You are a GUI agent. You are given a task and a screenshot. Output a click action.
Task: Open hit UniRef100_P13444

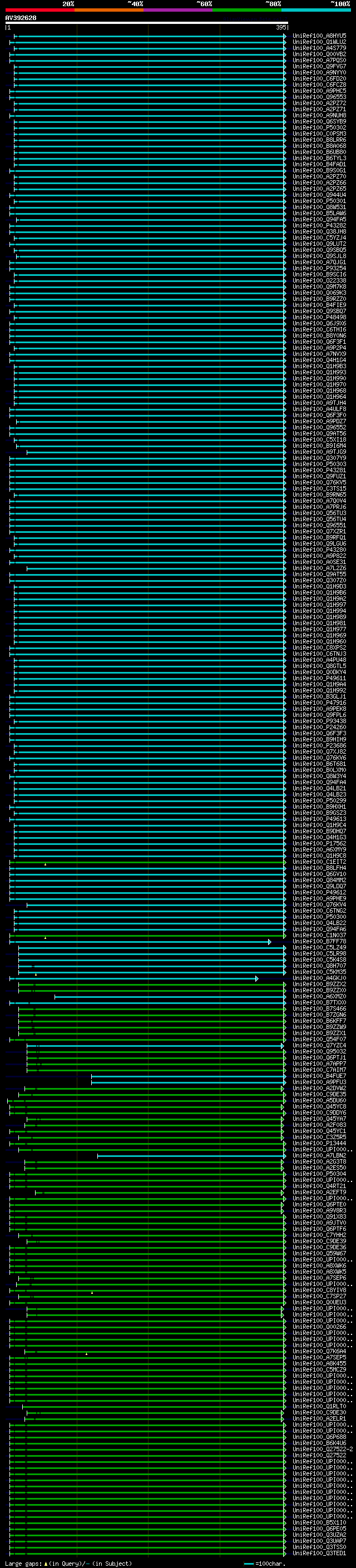[x=319, y=1144]
